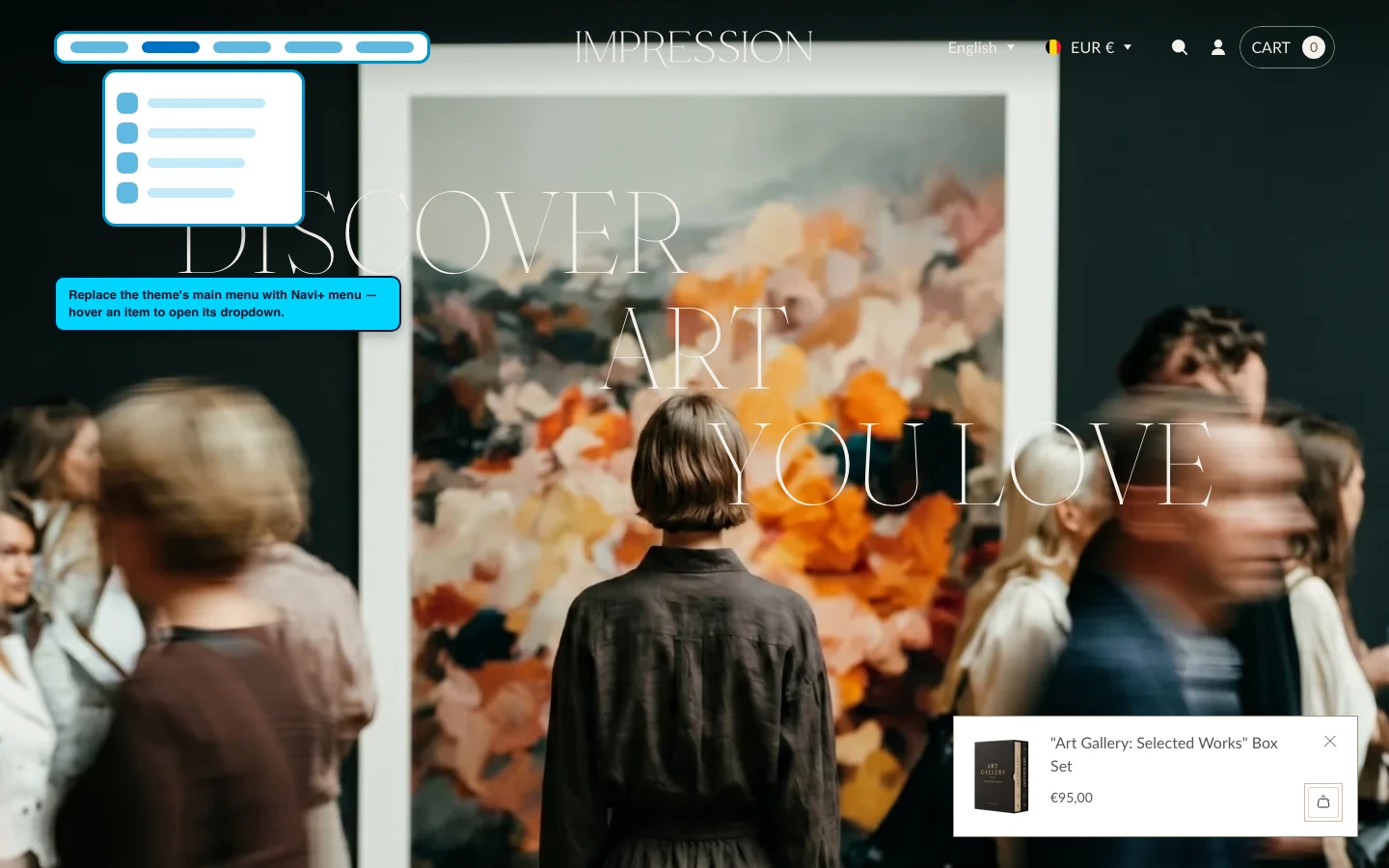The width and height of the screenshot is (1389, 868).
Task: Expand the EUR € currency dropdown
Action: pyautogui.click(x=1089, y=47)
